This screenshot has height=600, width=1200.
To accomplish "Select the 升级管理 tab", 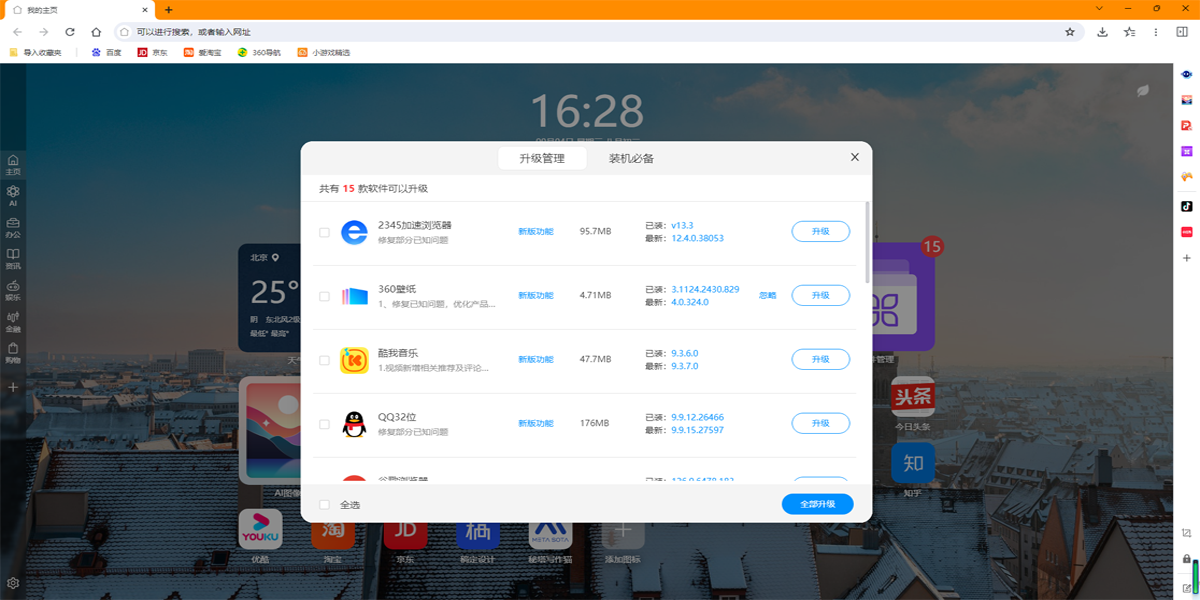I will (x=541, y=158).
